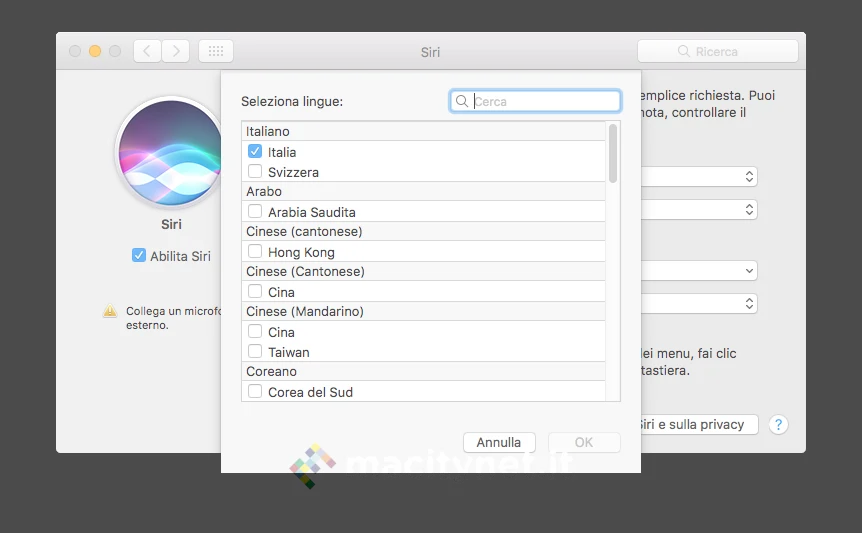Open the Siri dropdown with the single down chevron
This screenshot has height=533, width=862.
click(x=699, y=270)
